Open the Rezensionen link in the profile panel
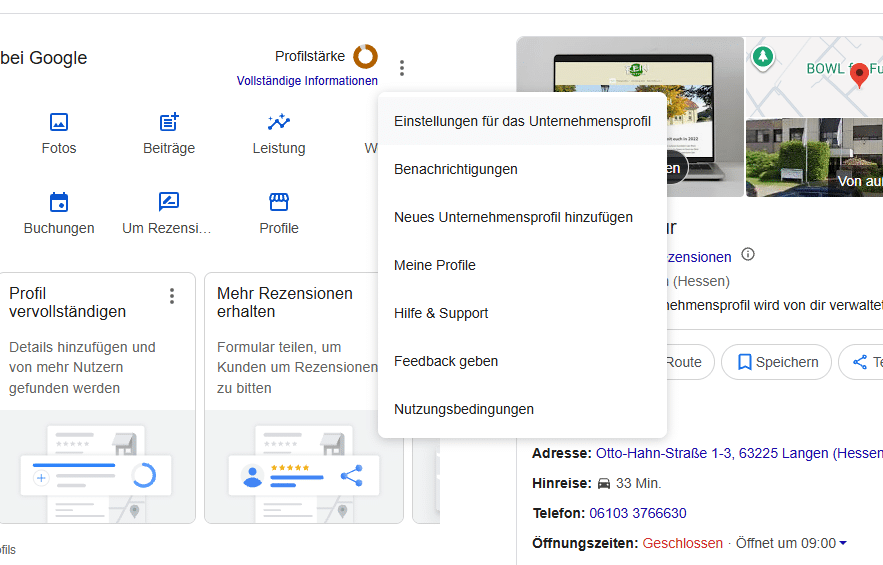Screen dimensions: 883x565 (699, 257)
